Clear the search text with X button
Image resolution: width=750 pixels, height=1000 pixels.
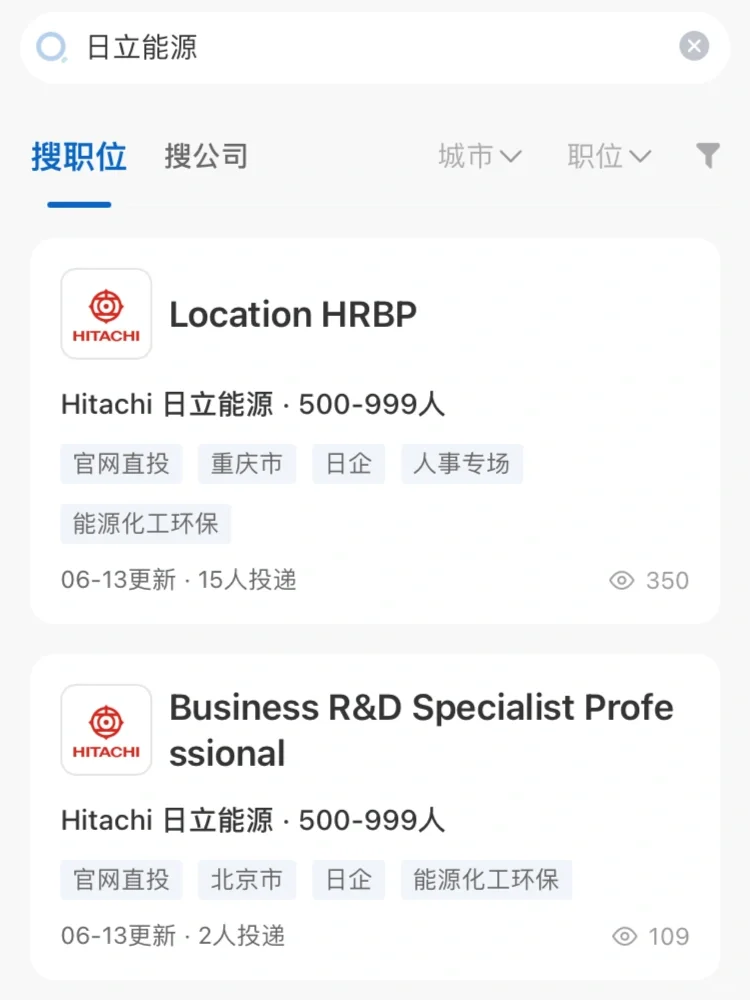click(694, 46)
